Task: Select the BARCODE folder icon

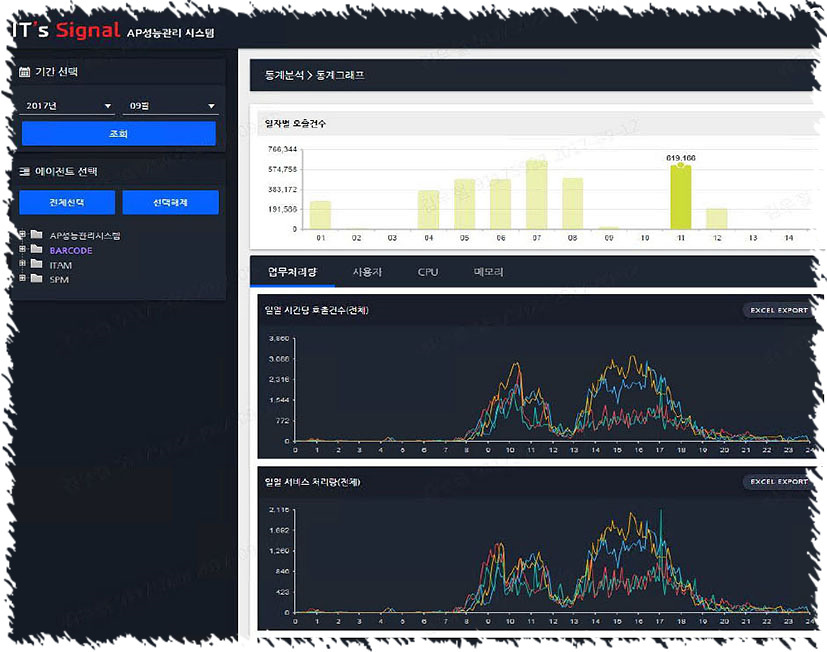Action: 36,249
